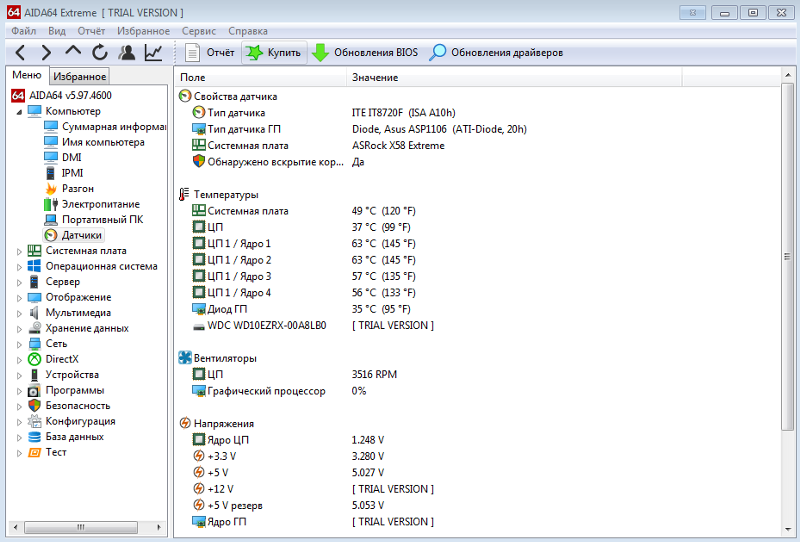Go back with the left arrow icon
Image resolution: width=800 pixels, height=542 pixels.
click(x=20, y=52)
